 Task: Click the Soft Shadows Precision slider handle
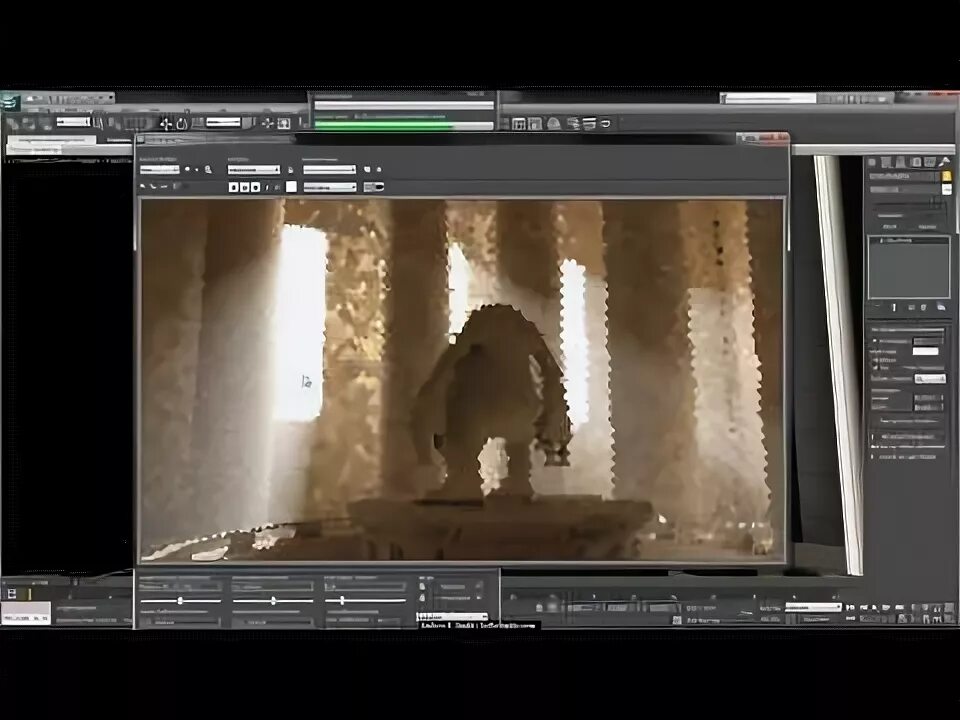pos(273,601)
